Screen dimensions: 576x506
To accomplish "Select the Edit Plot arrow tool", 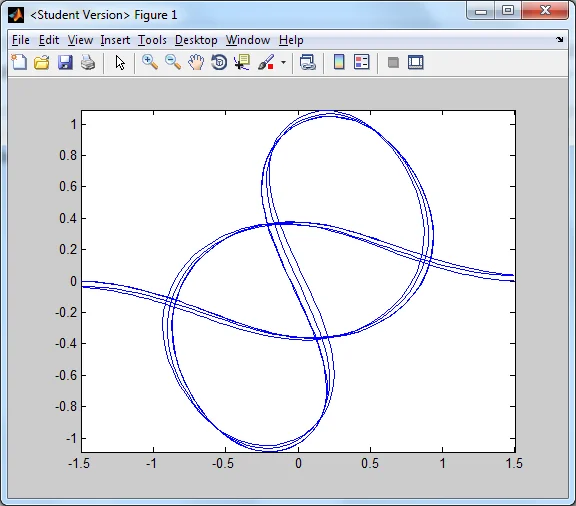I will click(120, 62).
